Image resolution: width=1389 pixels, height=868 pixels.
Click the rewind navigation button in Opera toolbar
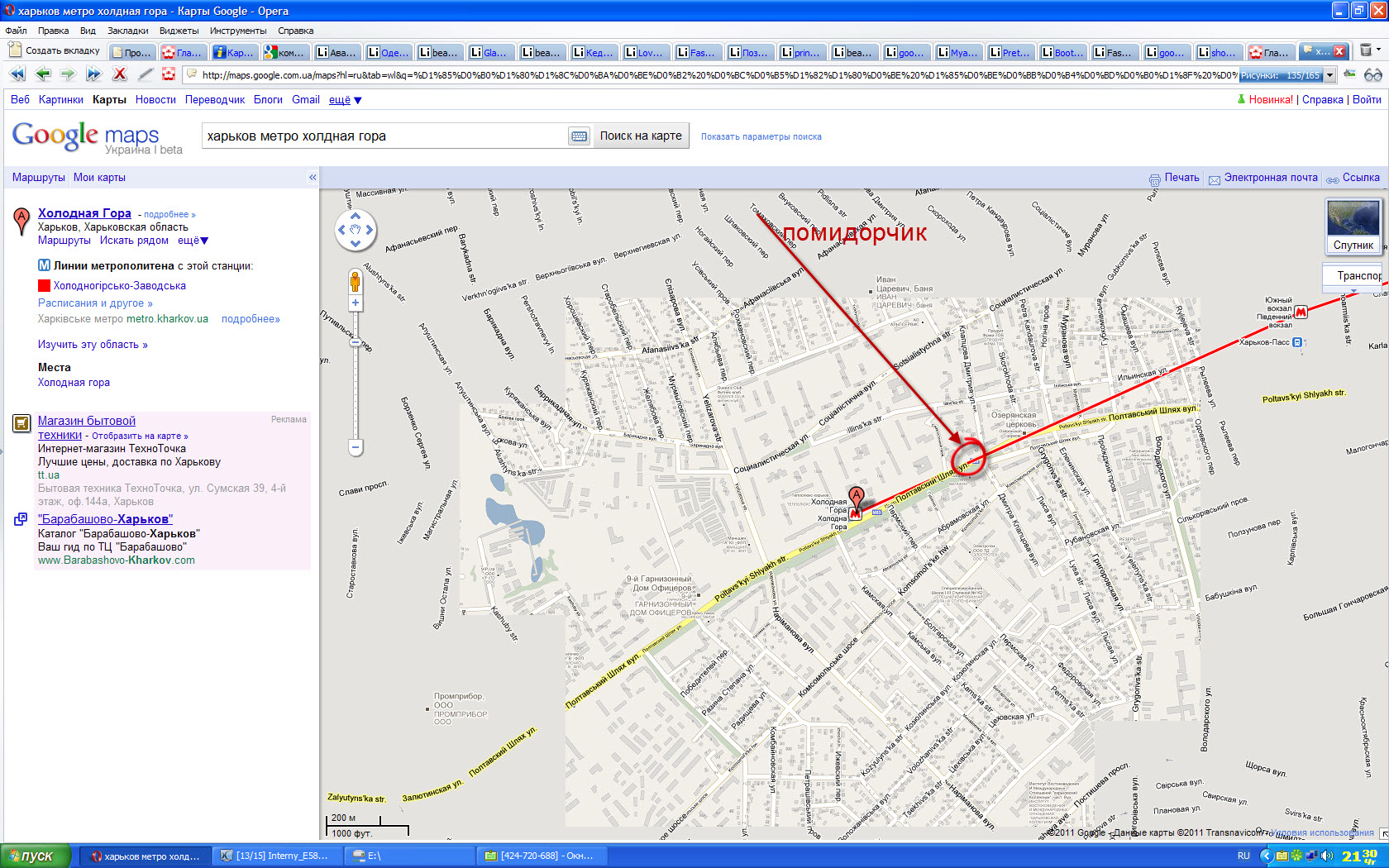[17, 74]
